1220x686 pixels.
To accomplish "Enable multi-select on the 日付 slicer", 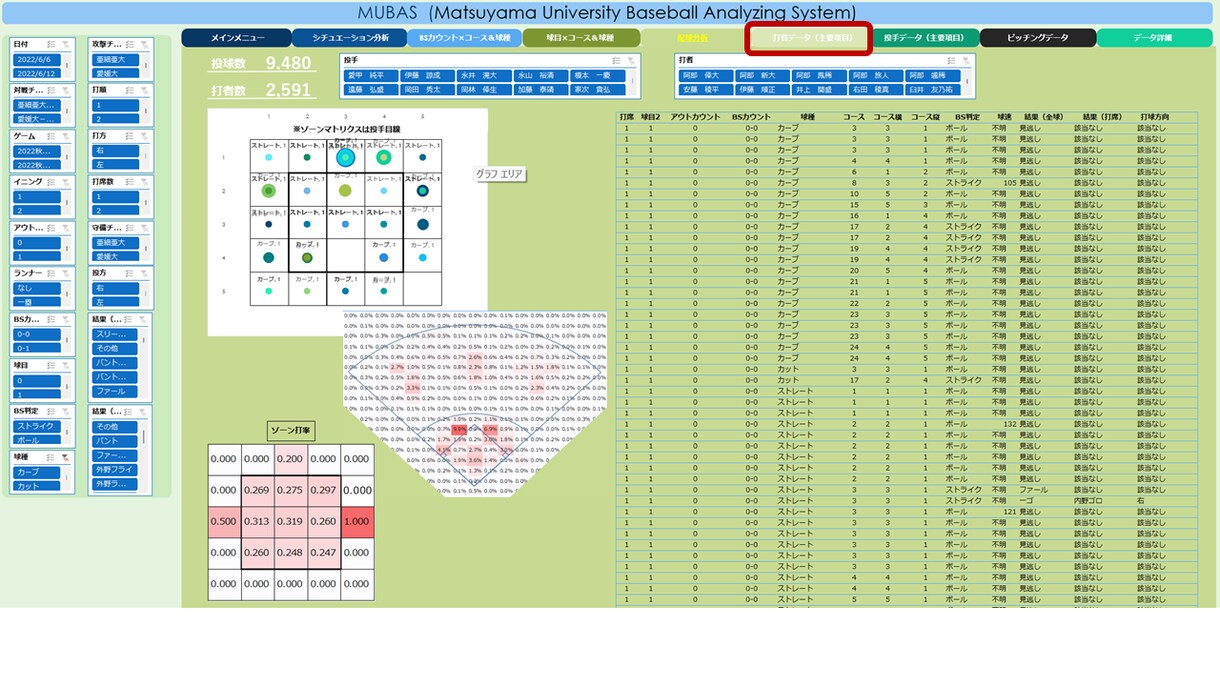I will tap(52, 44).
